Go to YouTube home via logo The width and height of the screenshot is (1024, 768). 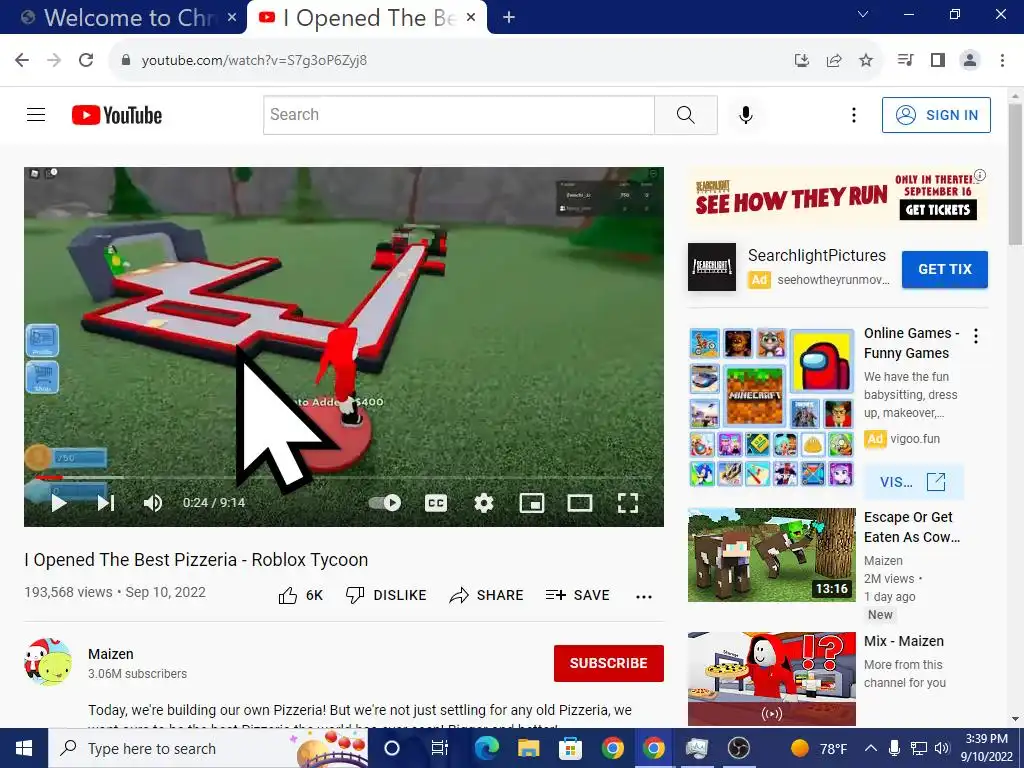117,115
